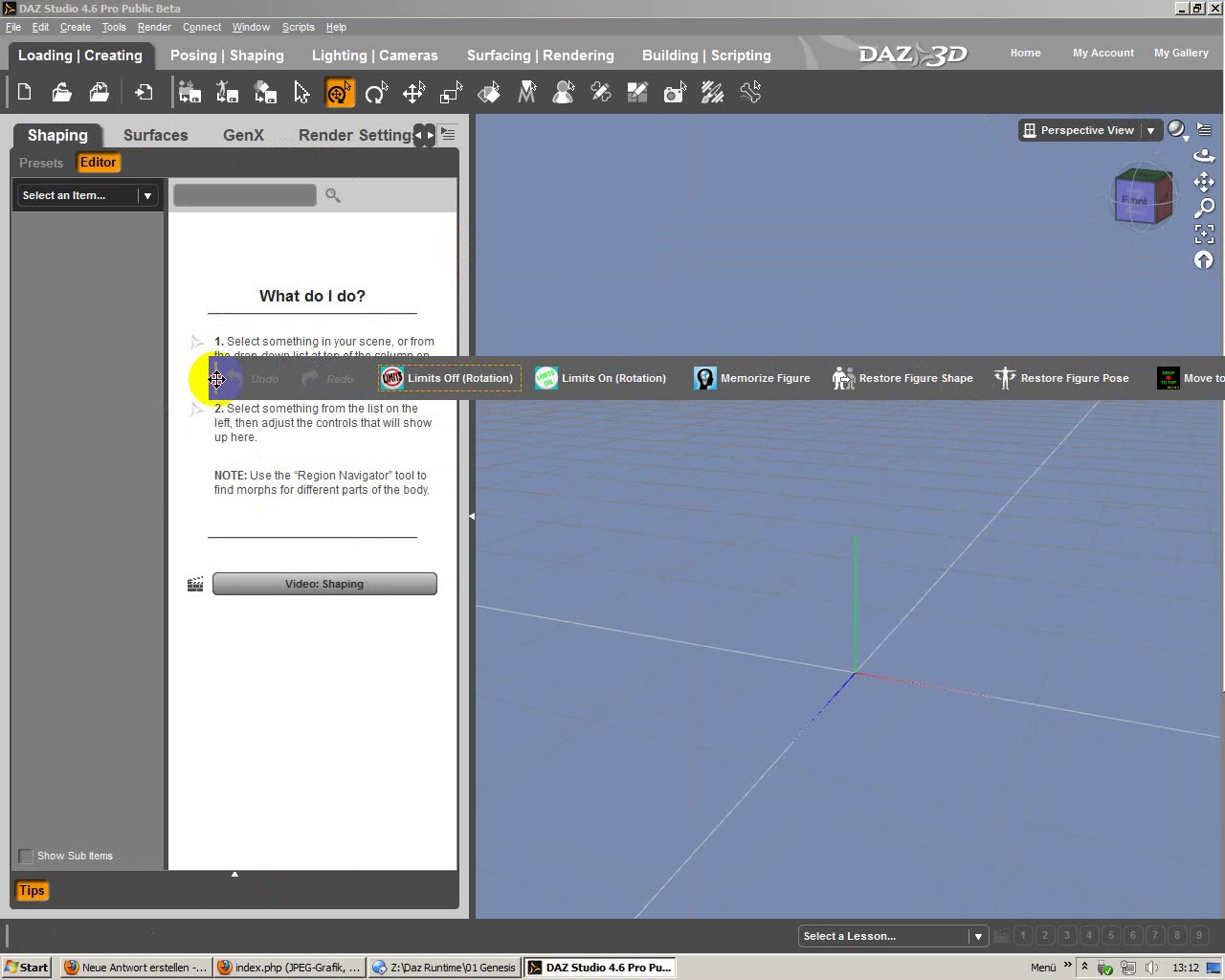
Task: Click the viewport zoom magnifier icon
Action: click(x=1204, y=208)
